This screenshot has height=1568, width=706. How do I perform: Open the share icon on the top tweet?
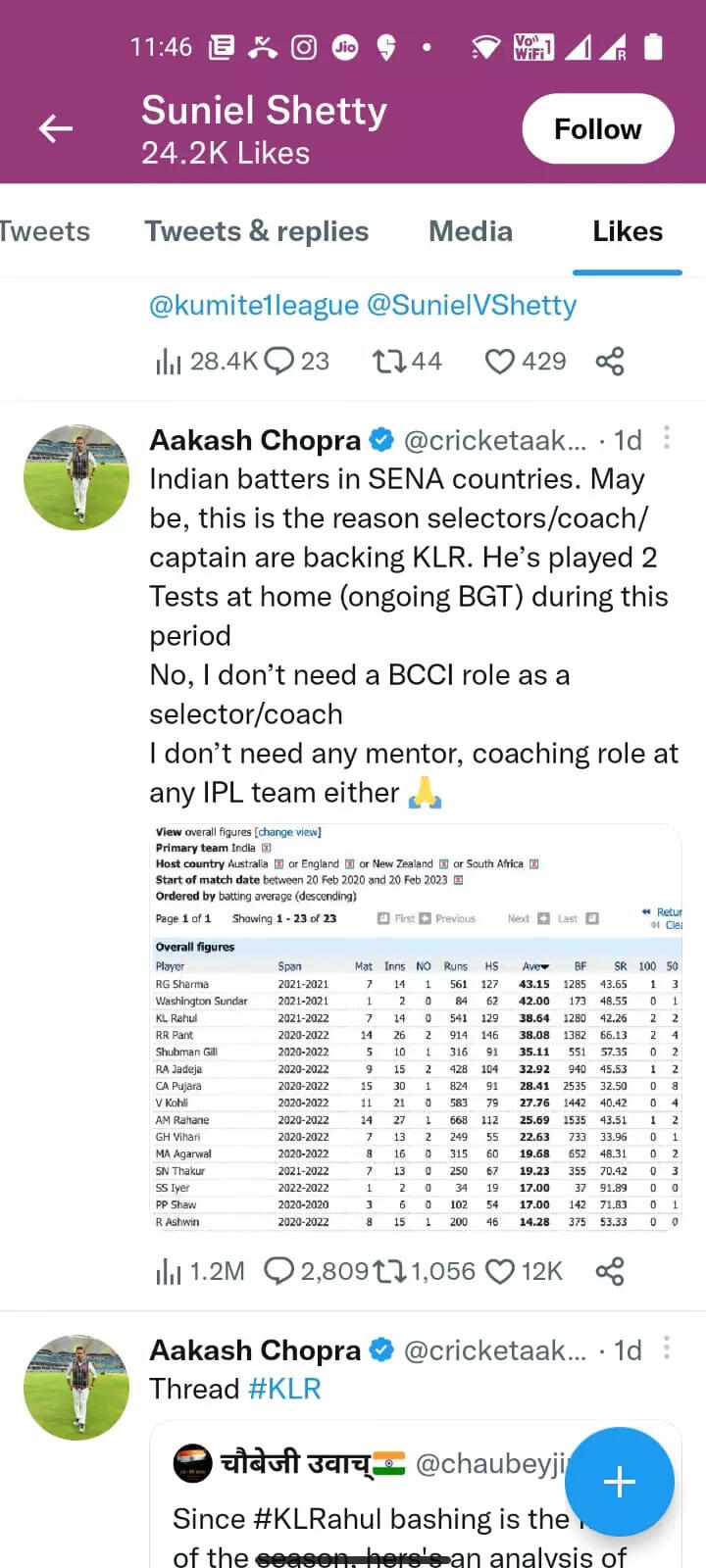coord(610,361)
